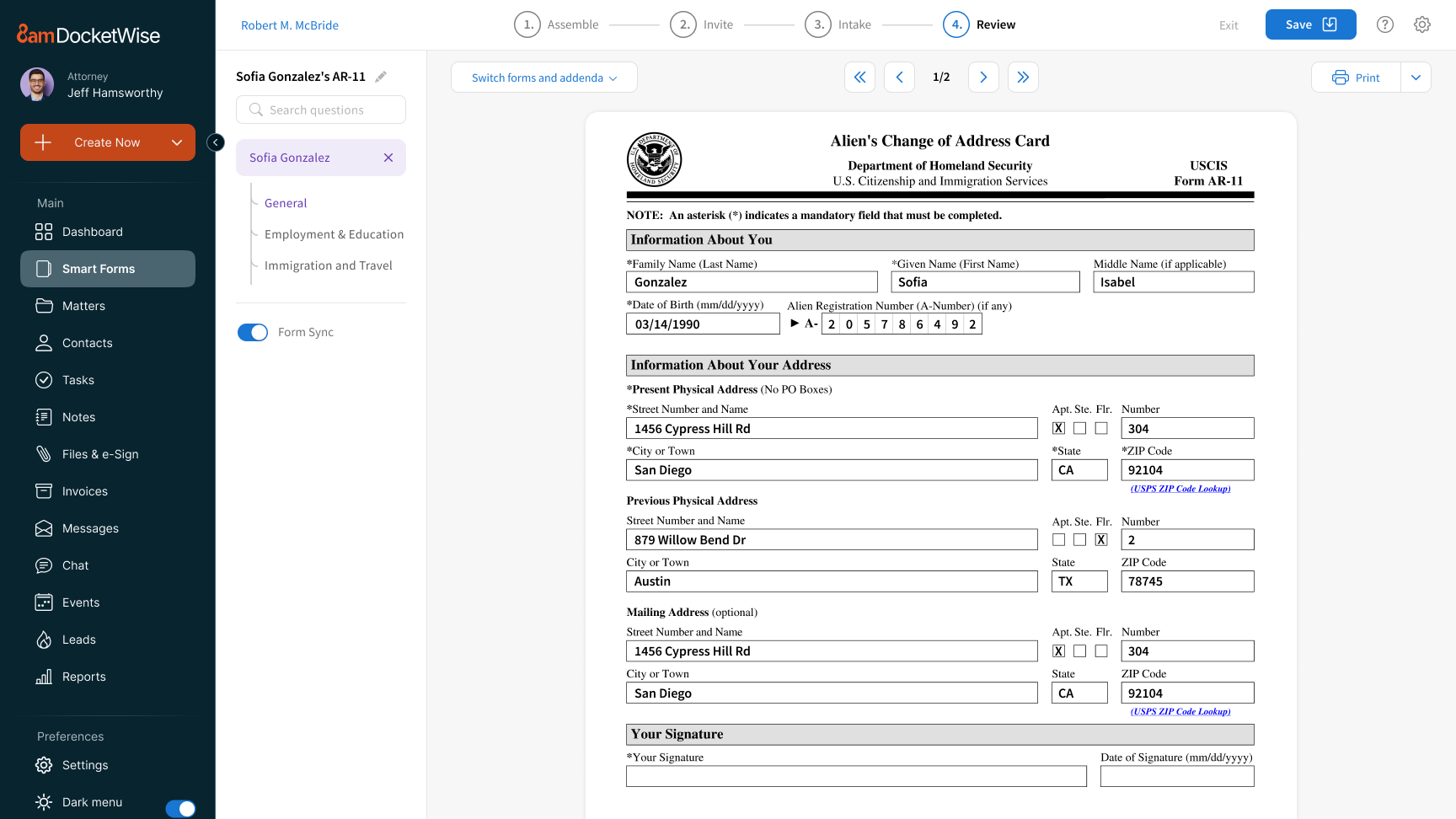Screen dimensions: 1456x819
Task: Open the Chat section
Action: pos(74,565)
